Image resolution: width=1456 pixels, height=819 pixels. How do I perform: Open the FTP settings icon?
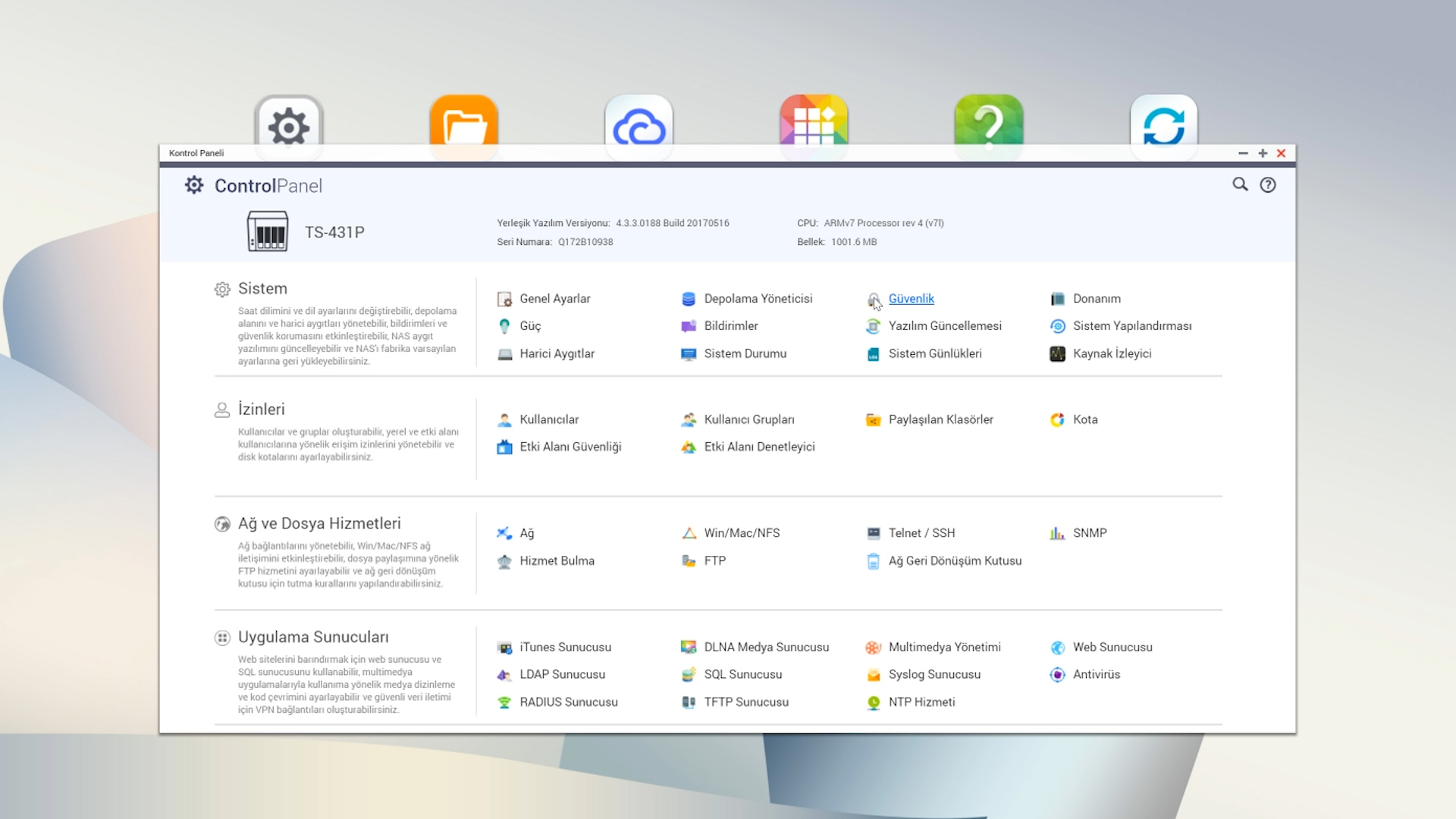point(689,561)
